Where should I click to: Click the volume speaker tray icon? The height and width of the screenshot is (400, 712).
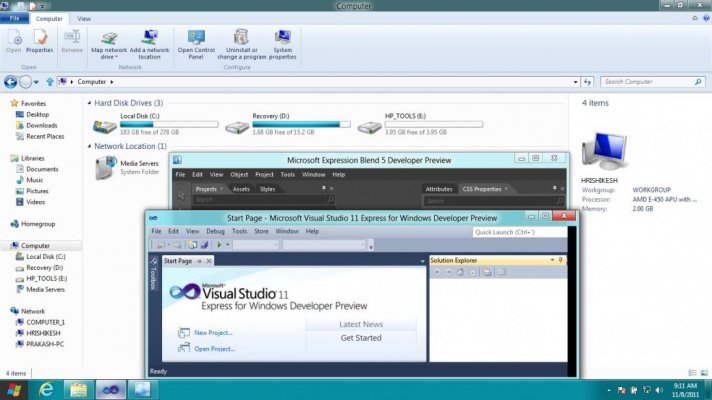(659, 390)
